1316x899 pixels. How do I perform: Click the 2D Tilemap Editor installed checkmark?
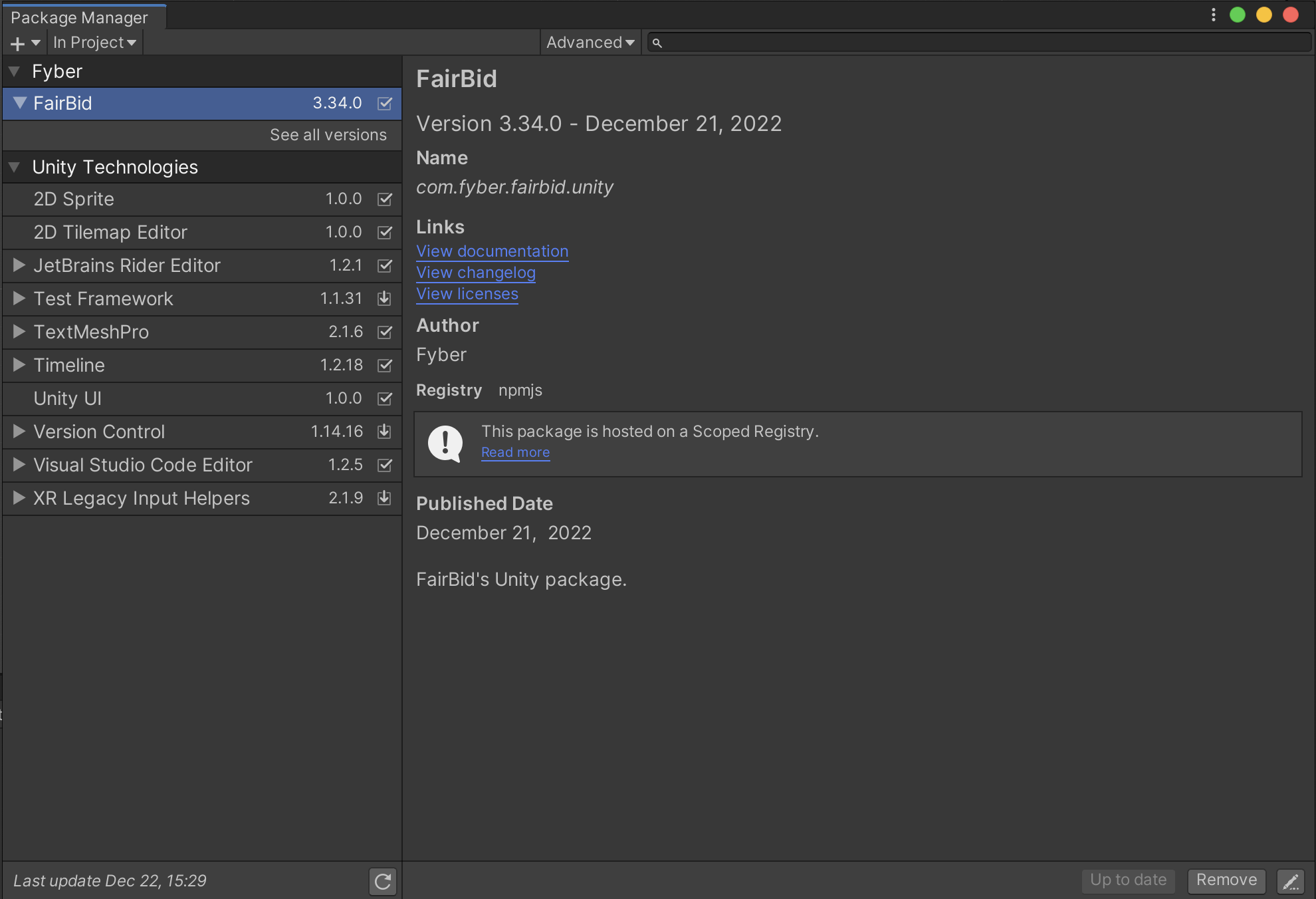click(x=385, y=233)
